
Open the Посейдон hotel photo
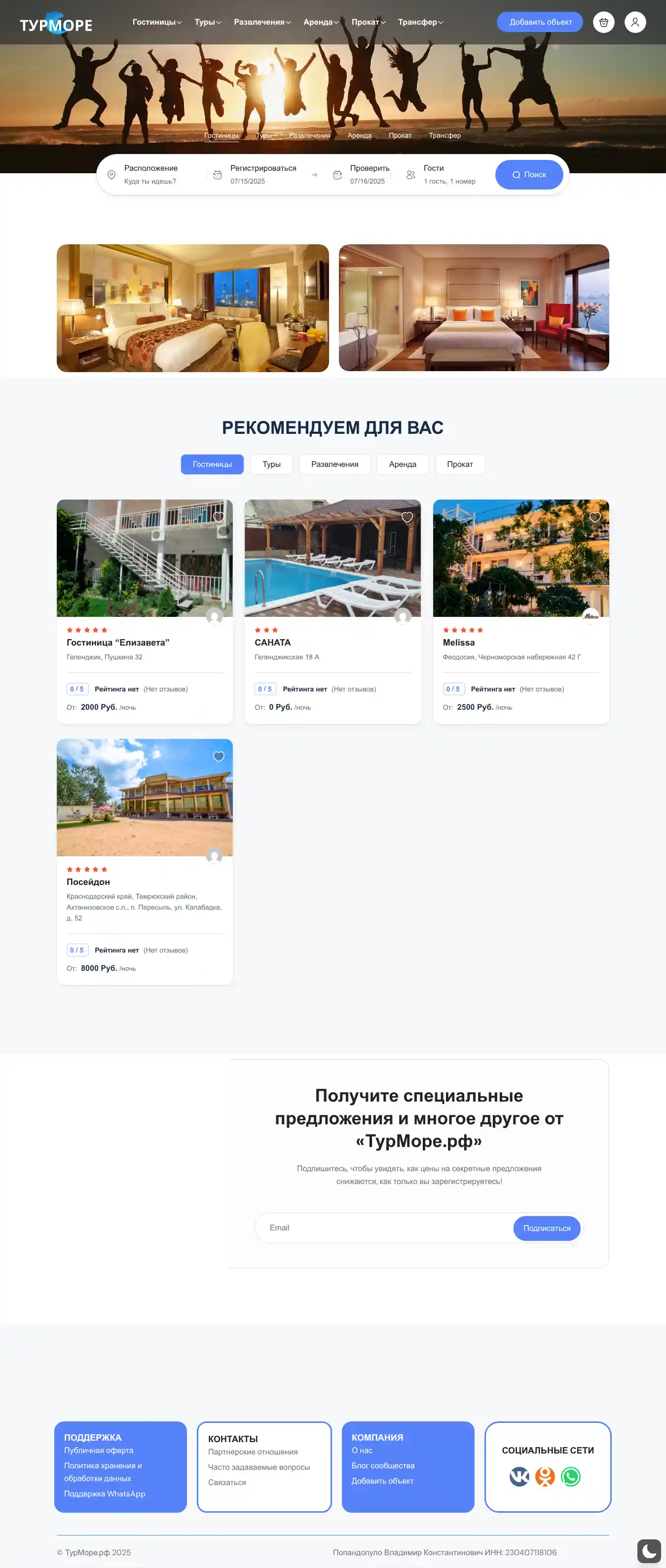145,798
